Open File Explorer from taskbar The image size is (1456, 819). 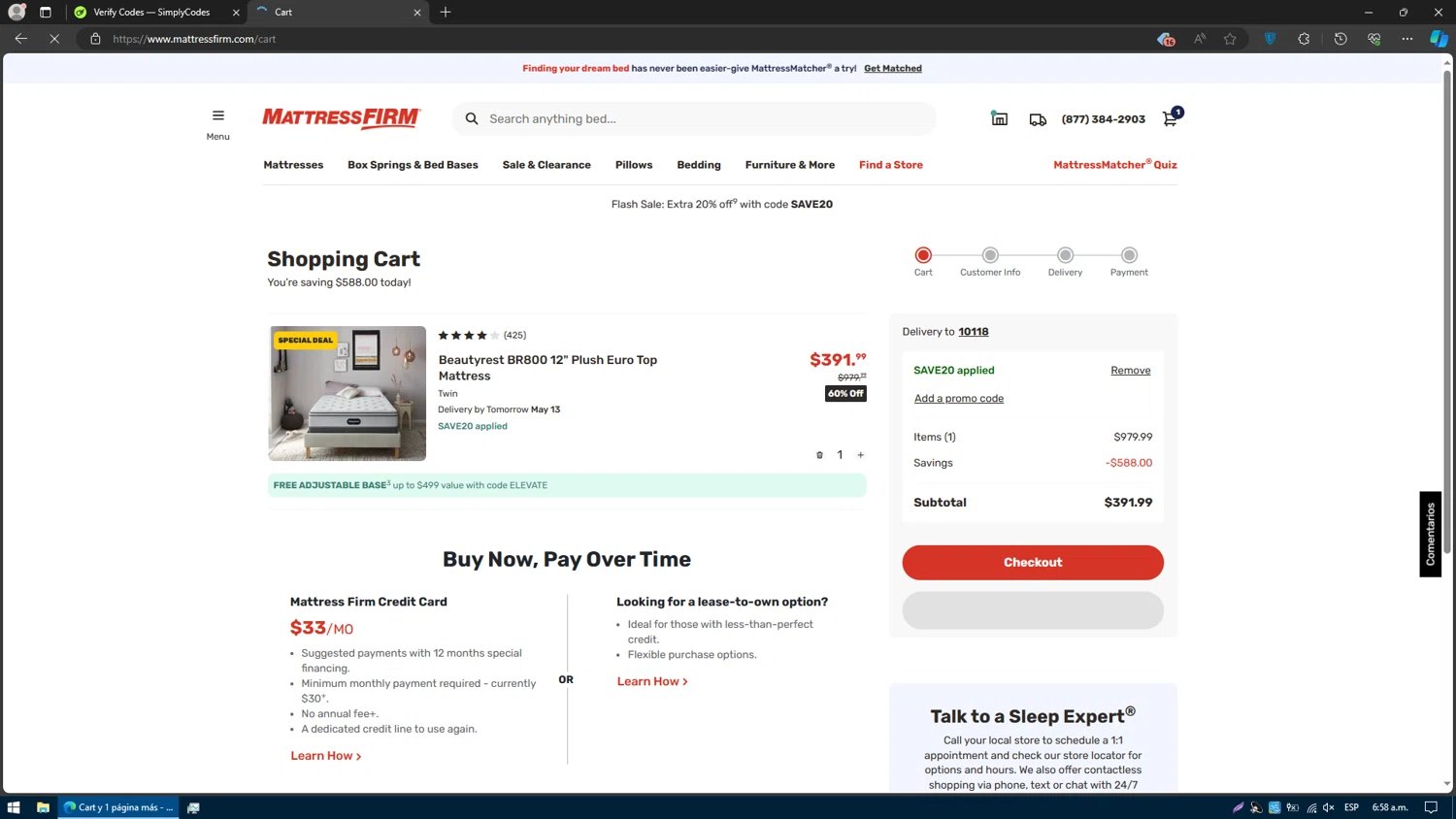[43, 807]
